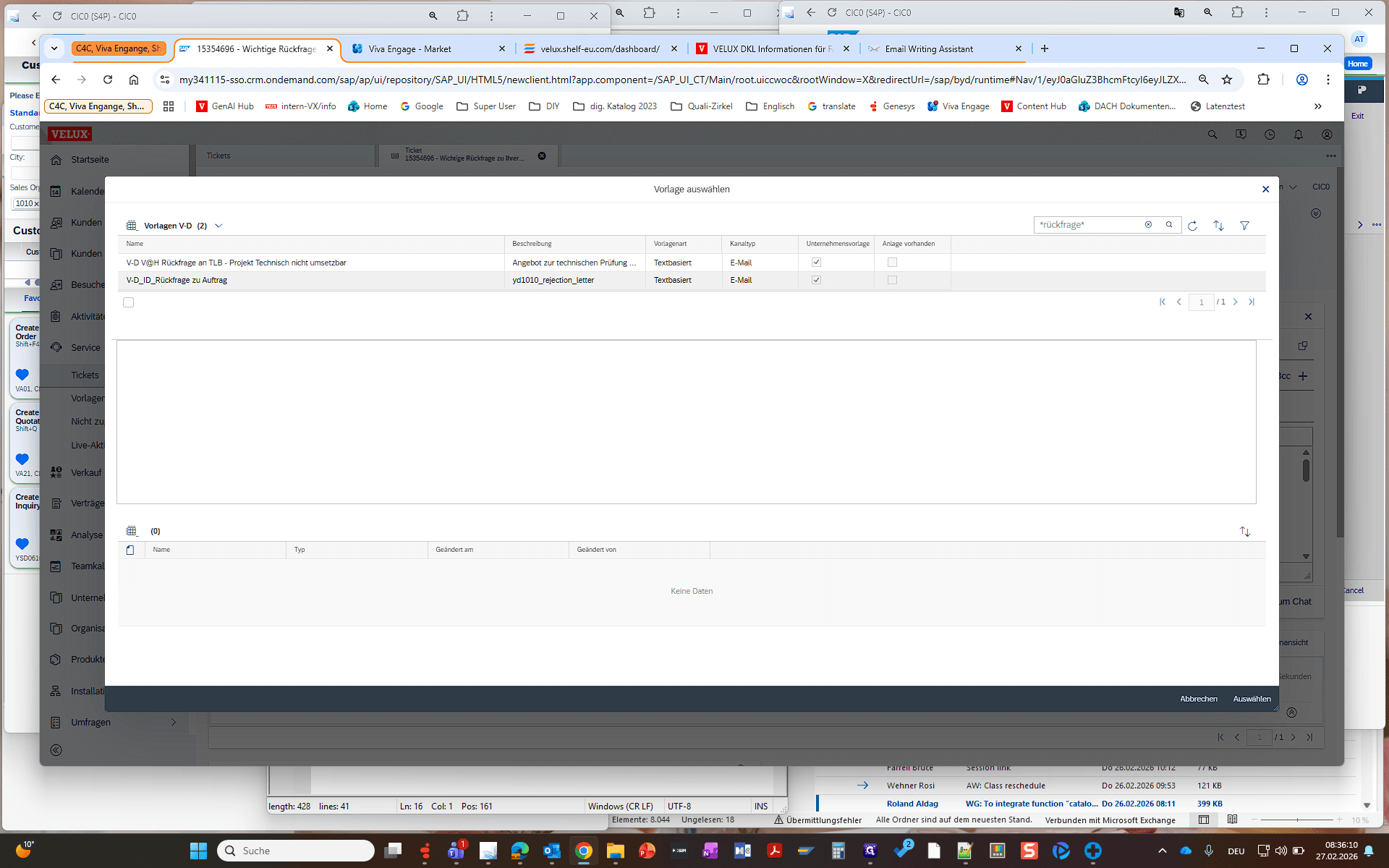The image size is (1389, 868).
Task: Open Chrome extensions puzzle icon
Action: coord(1263,80)
